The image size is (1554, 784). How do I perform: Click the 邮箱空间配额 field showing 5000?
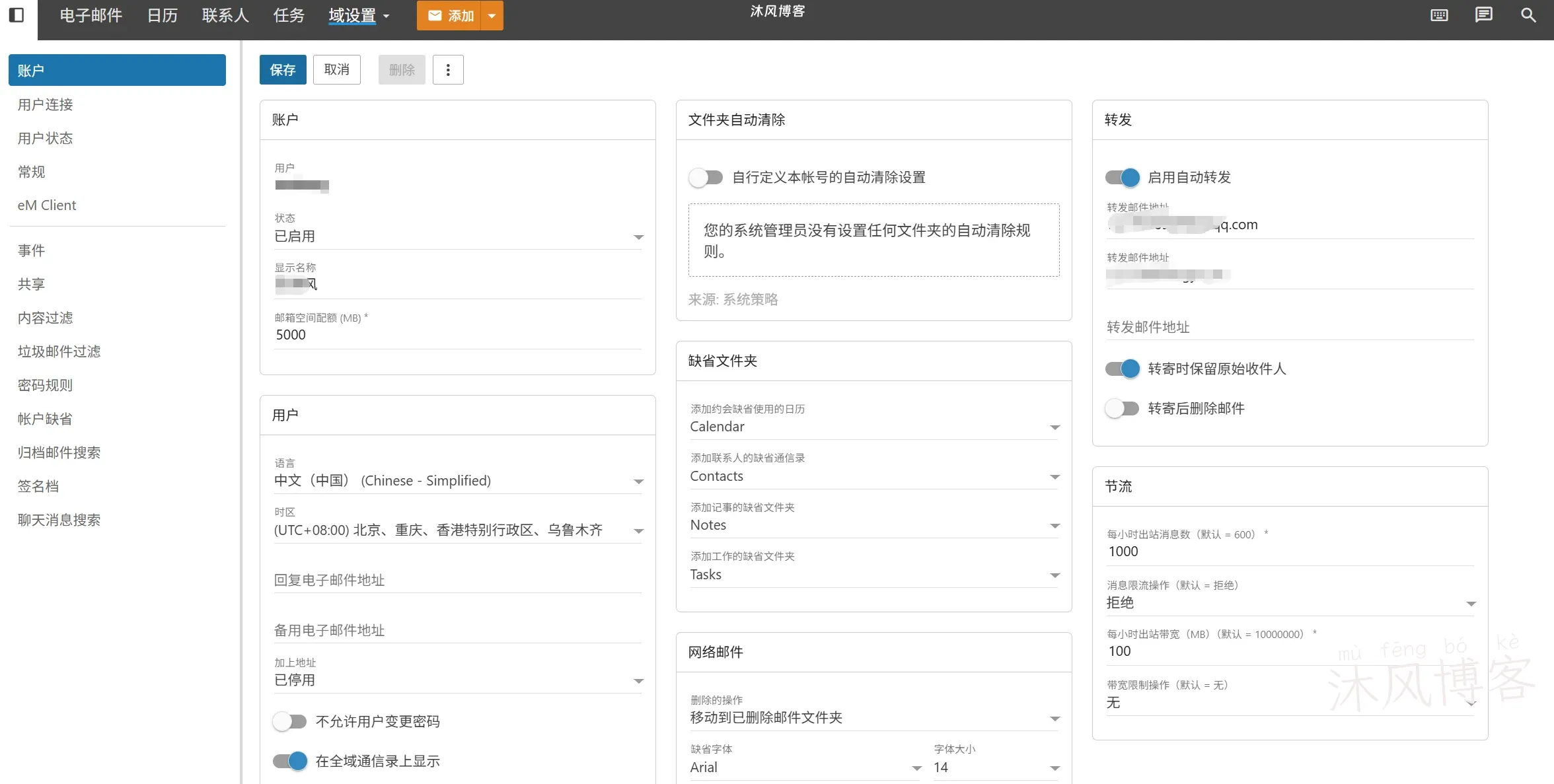tap(459, 335)
